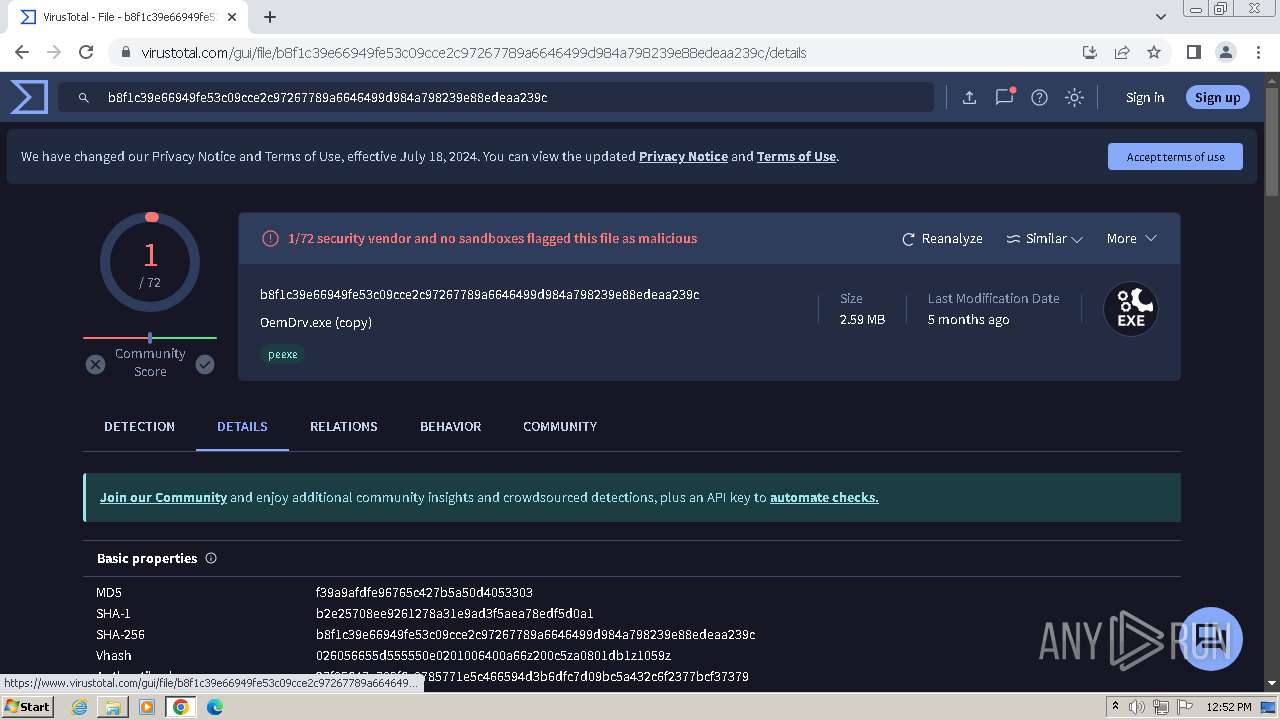
Task: Open the Chrome profile icon
Action: click(1225, 52)
